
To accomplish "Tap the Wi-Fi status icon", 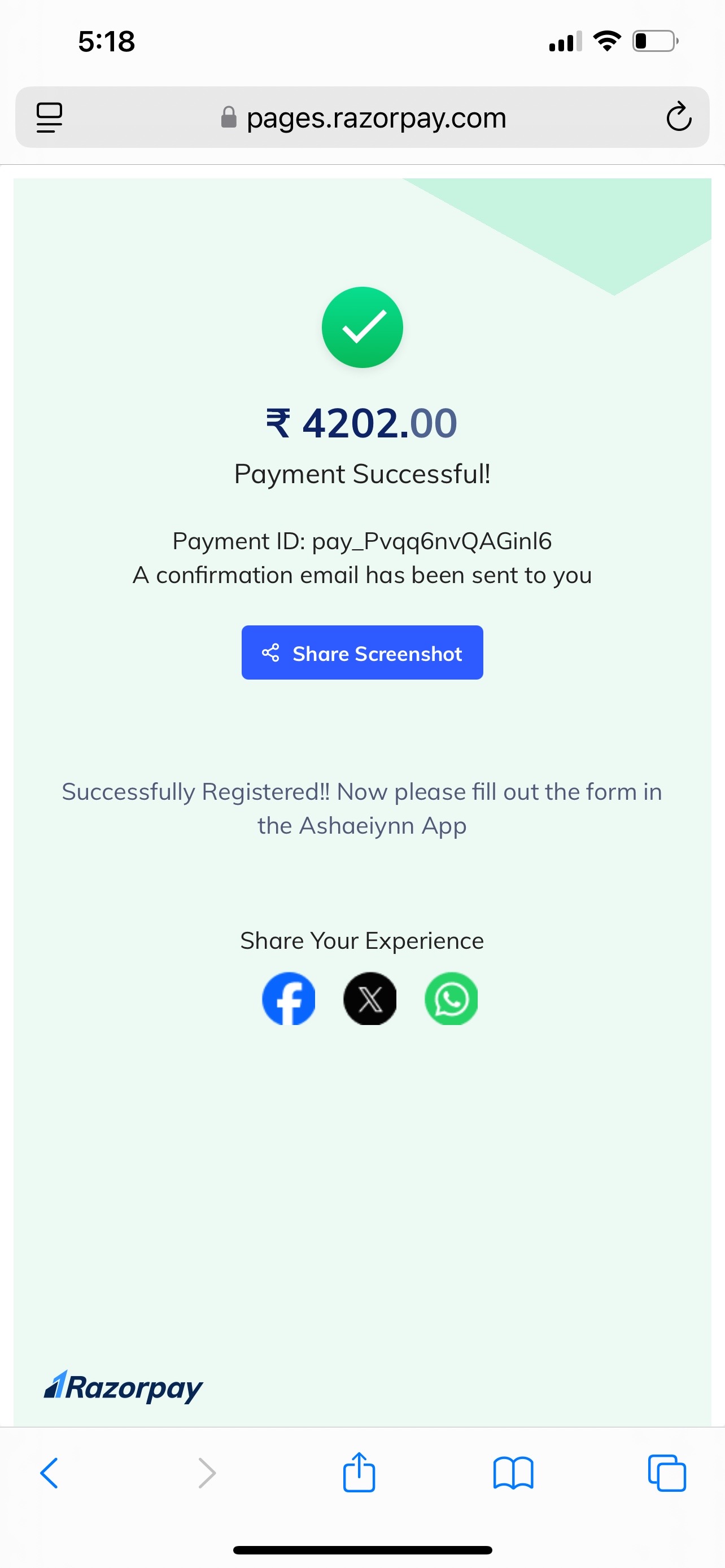I will tap(607, 41).
